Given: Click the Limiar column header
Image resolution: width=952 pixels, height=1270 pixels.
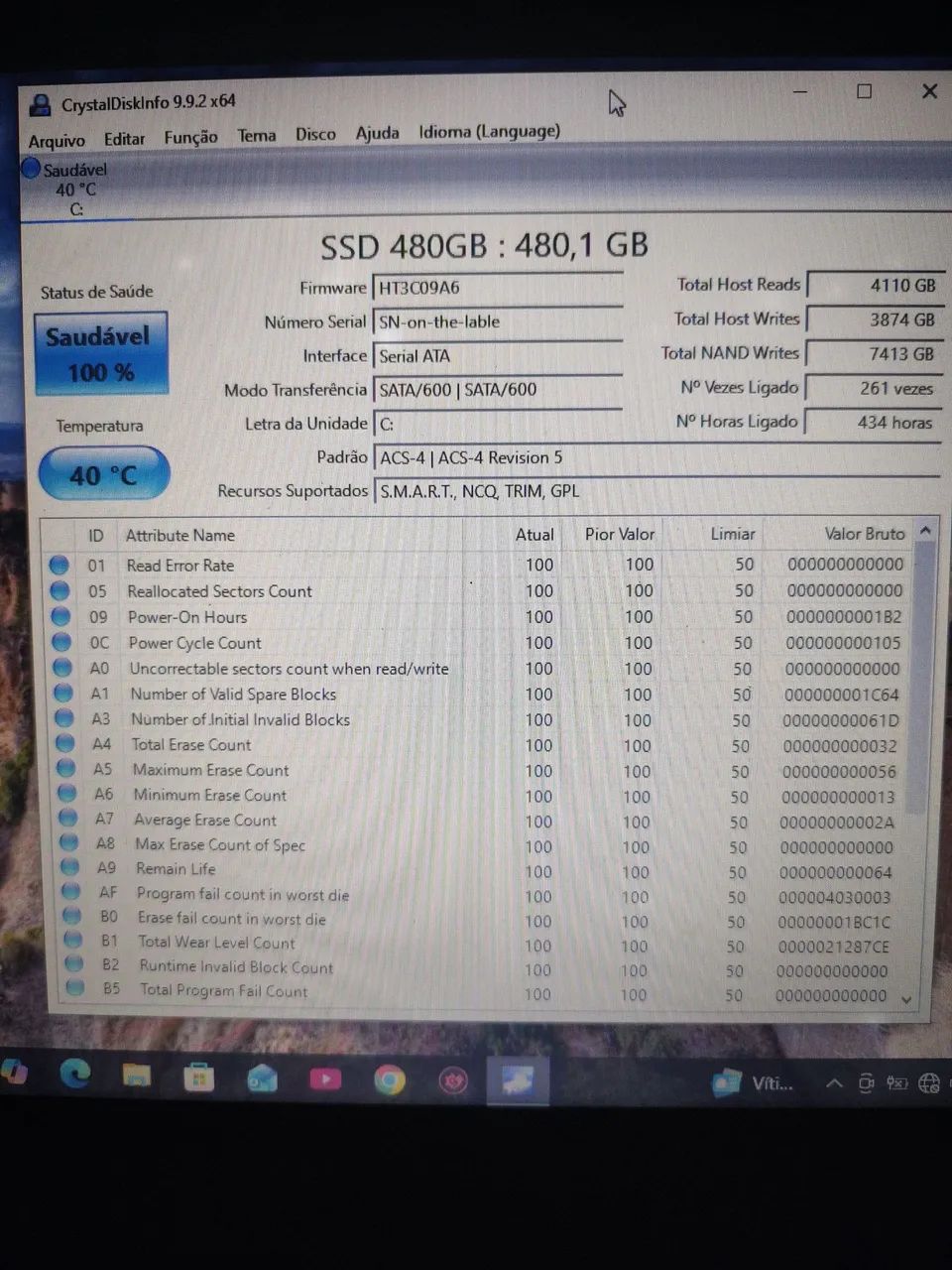Looking at the screenshot, I should [733, 534].
